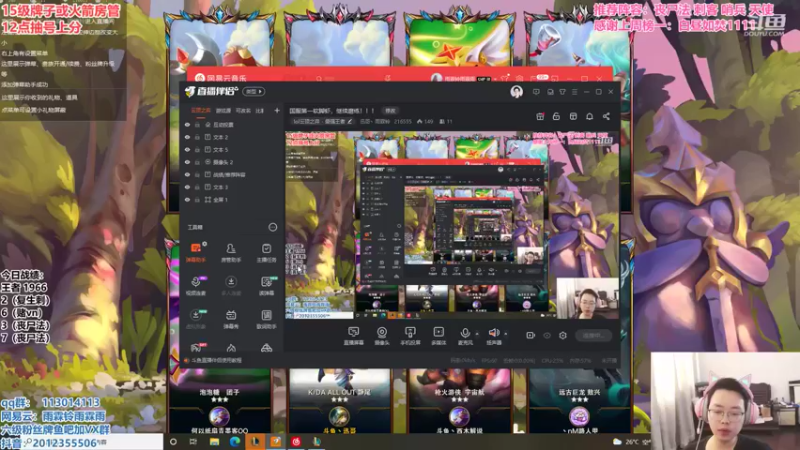Click Task View icon on taskbar
800x450 pixels.
[193, 442]
